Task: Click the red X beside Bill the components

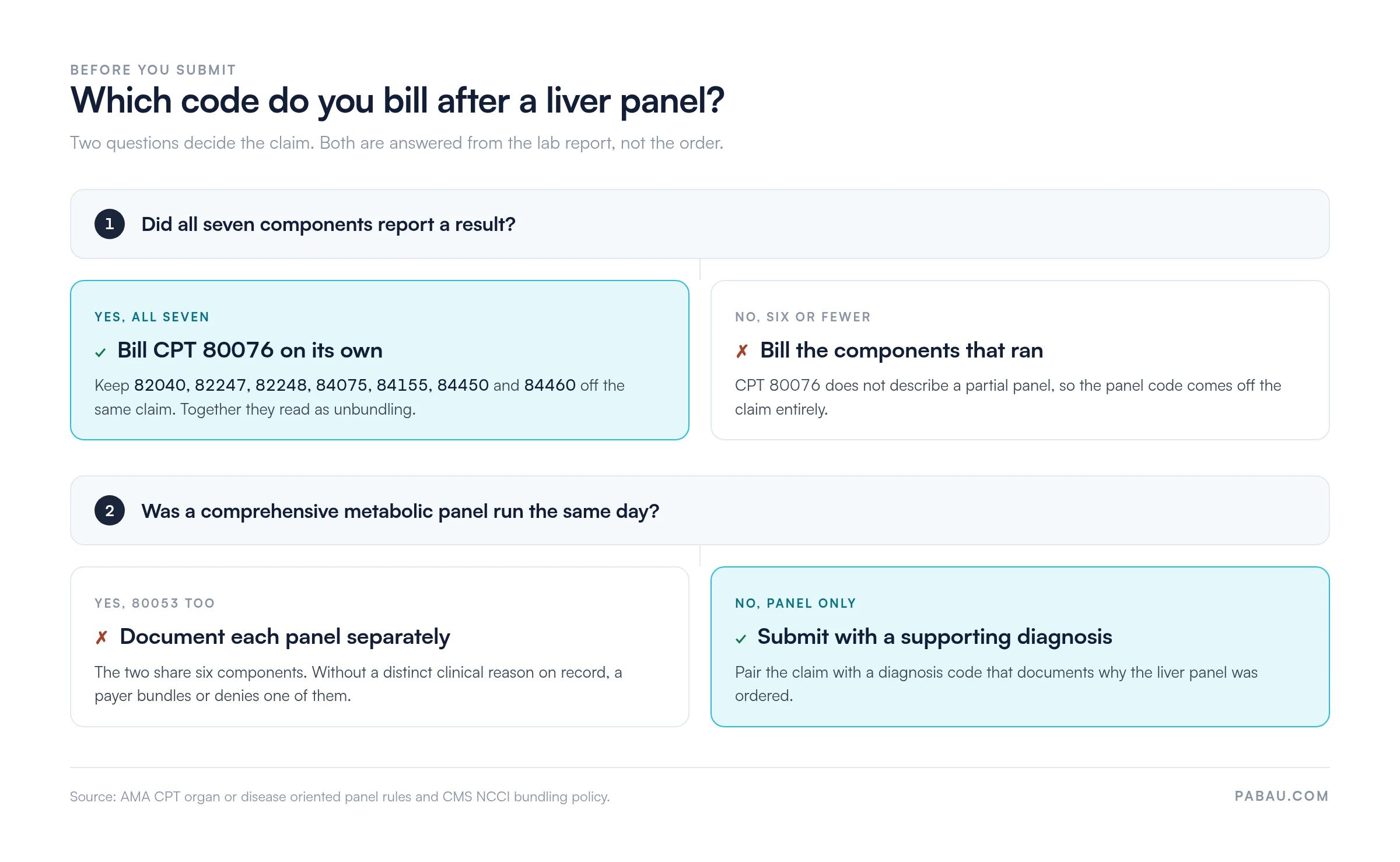Action: [x=742, y=351]
